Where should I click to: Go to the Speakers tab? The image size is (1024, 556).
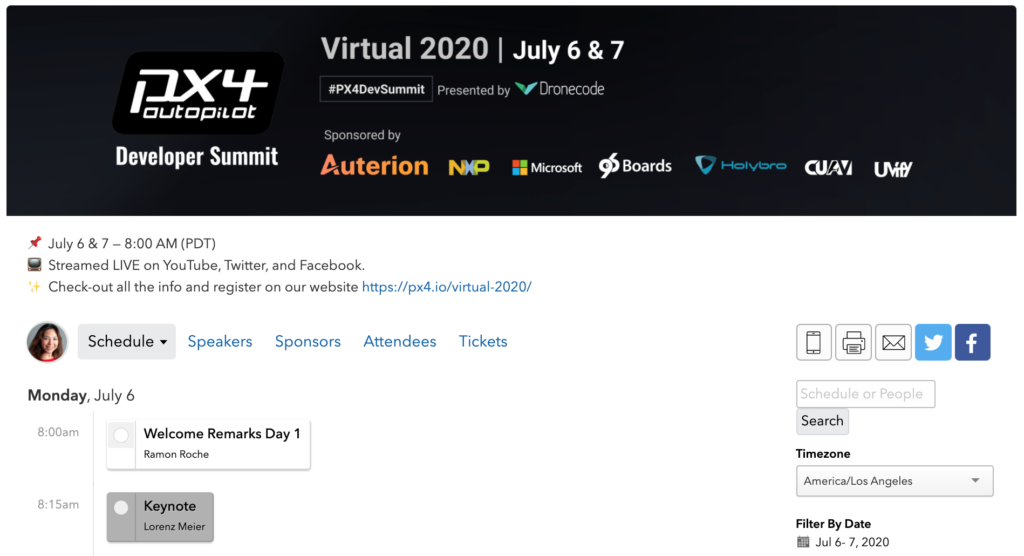pos(220,341)
